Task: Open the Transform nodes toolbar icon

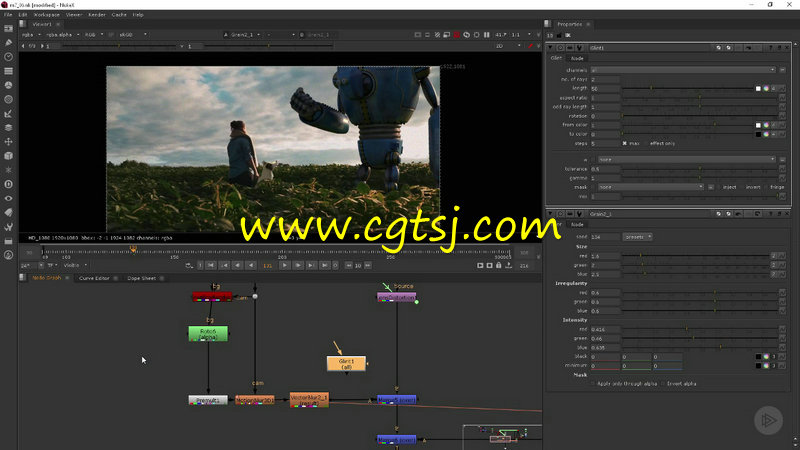Action: [x=8, y=142]
